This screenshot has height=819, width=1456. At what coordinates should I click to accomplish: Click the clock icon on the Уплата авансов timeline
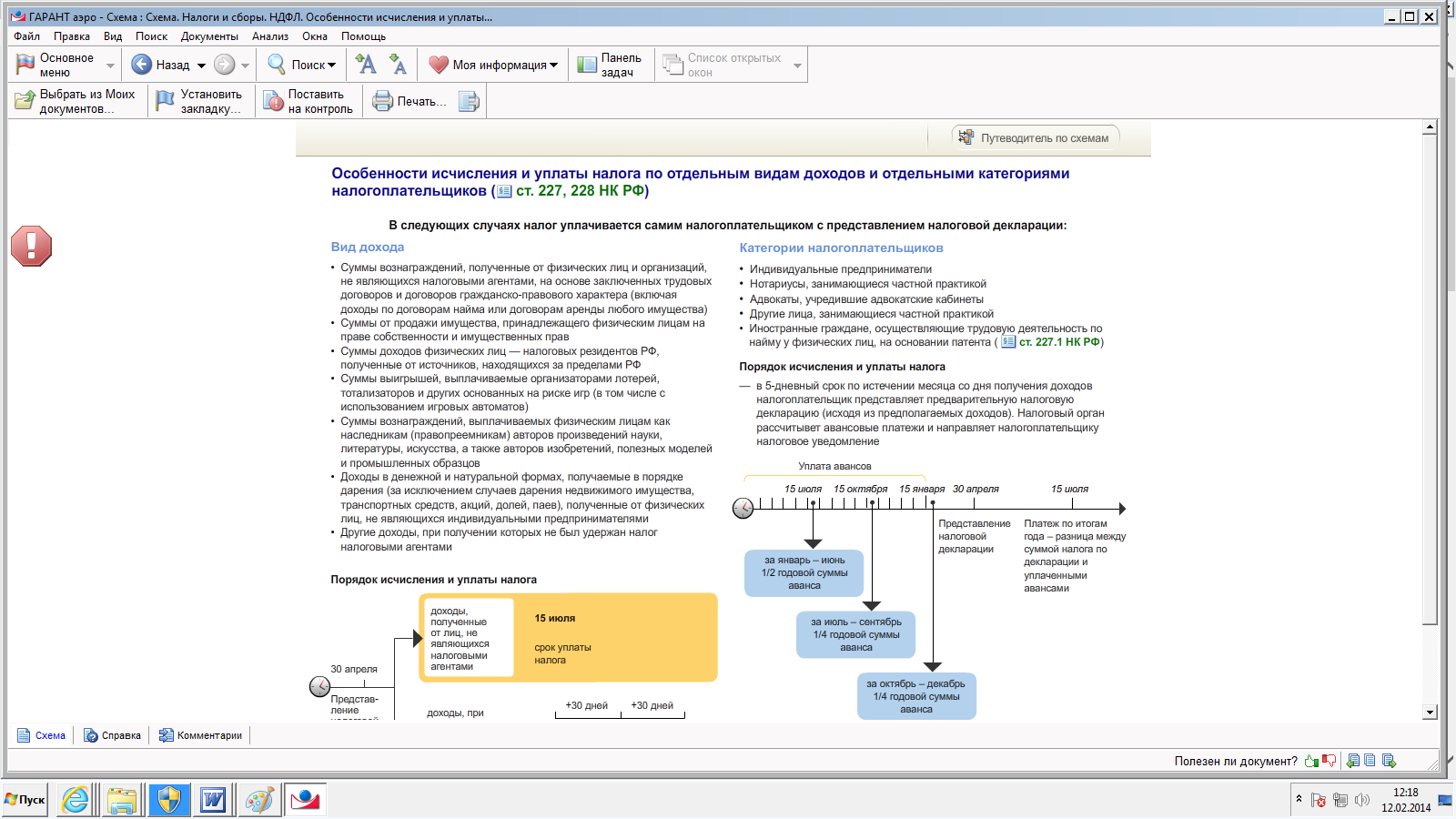(x=743, y=508)
